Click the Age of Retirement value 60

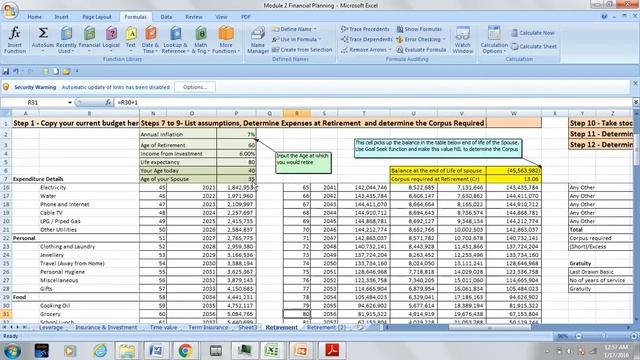(236, 145)
